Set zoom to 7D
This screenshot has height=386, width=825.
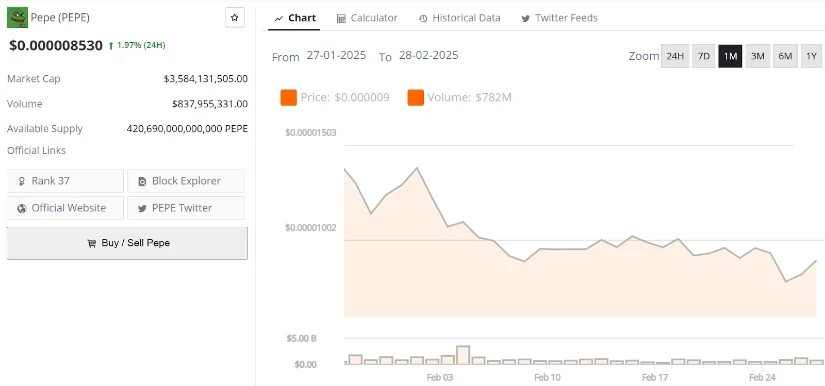coord(703,56)
